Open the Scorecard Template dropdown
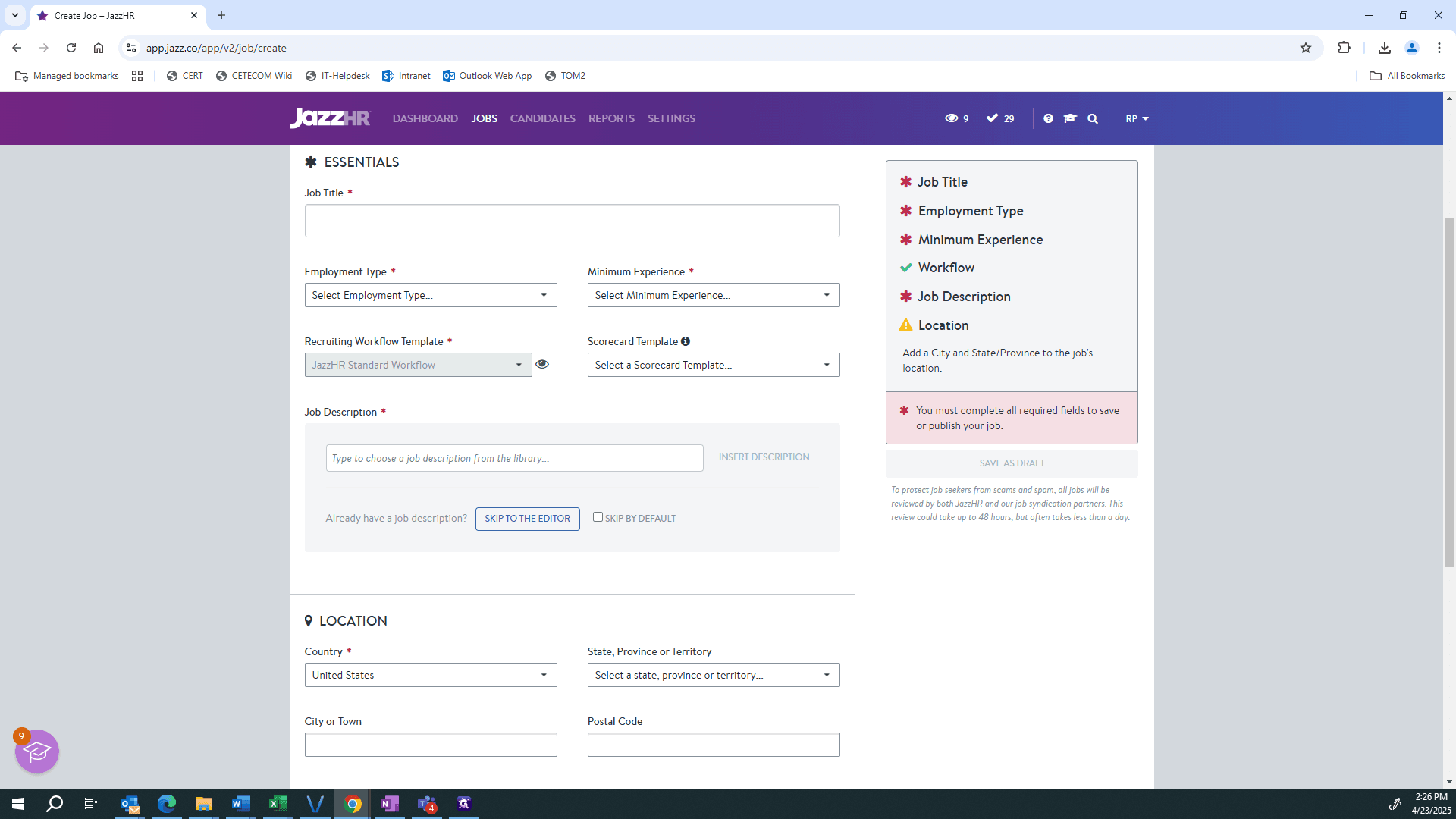 click(x=714, y=365)
